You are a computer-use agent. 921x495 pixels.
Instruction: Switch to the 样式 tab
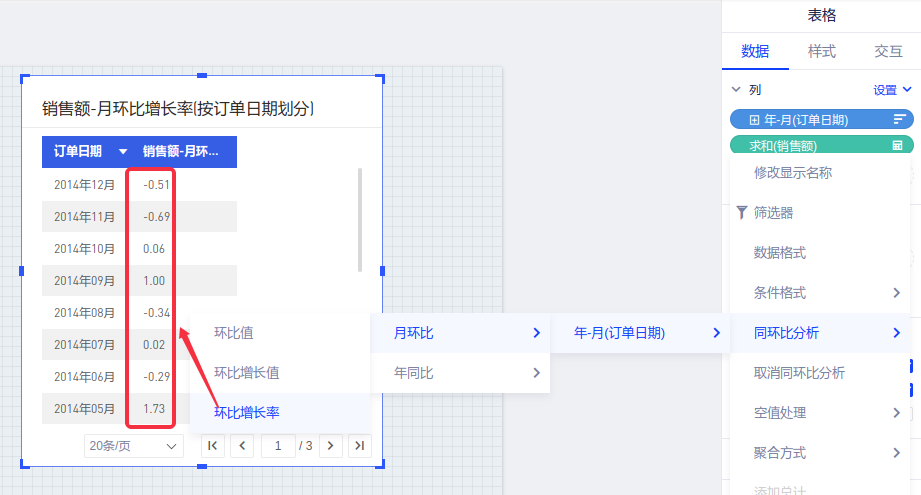tap(821, 52)
